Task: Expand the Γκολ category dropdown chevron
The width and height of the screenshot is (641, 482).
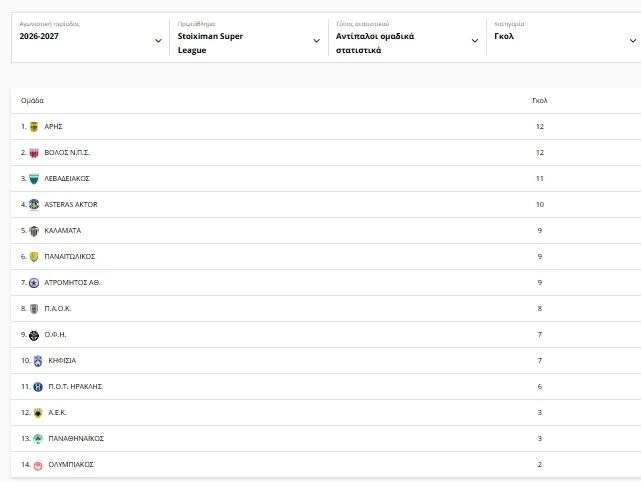Action: pyautogui.click(x=632, y=40)
